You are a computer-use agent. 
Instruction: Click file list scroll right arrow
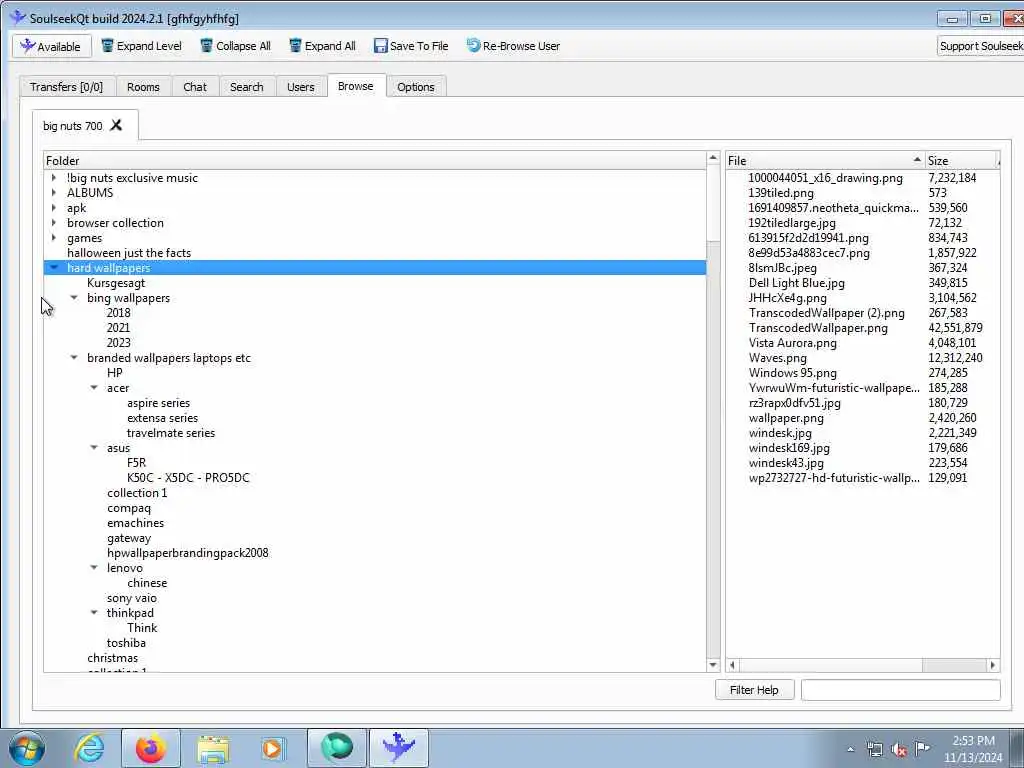993,665
